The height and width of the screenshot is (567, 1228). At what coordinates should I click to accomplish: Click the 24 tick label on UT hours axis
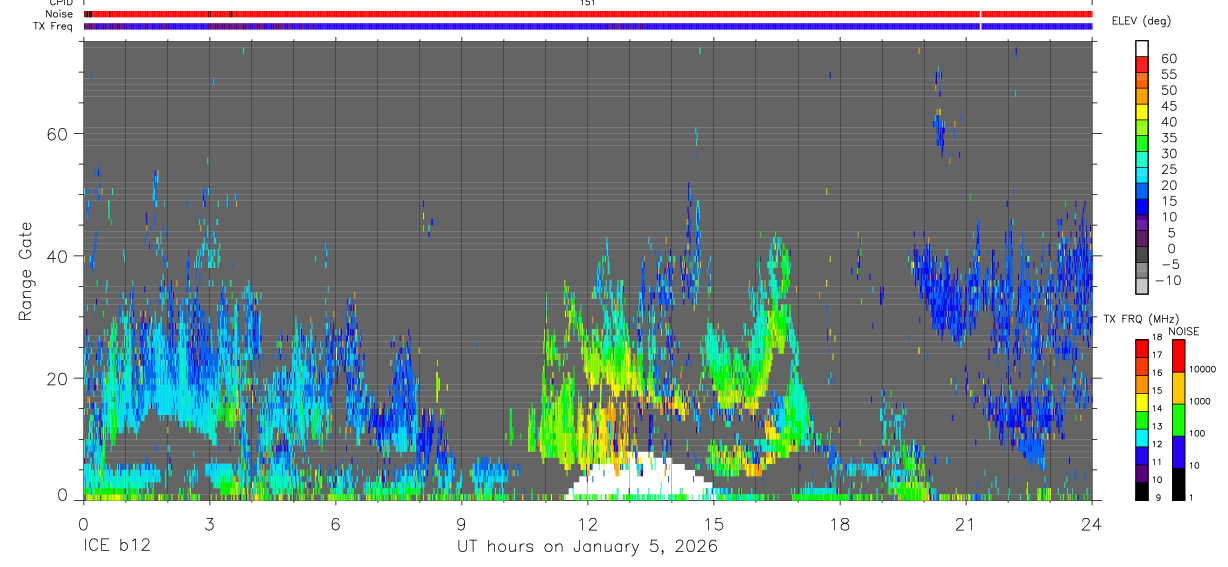click(x=1091, y=523)
